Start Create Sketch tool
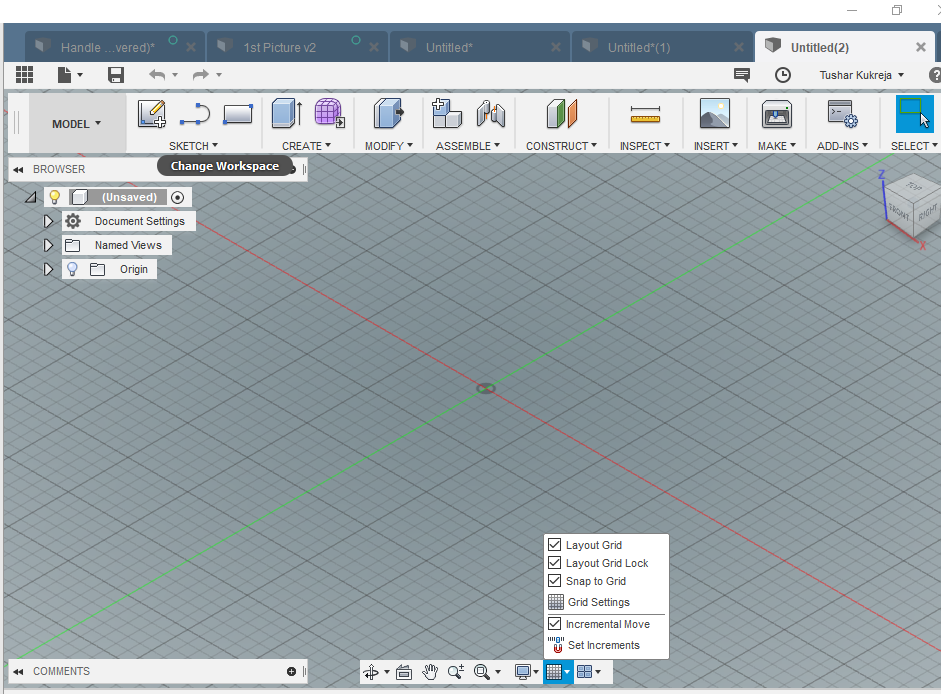Image resolution: width=941 pixels, height=694 pixels. tap(151, 113)
